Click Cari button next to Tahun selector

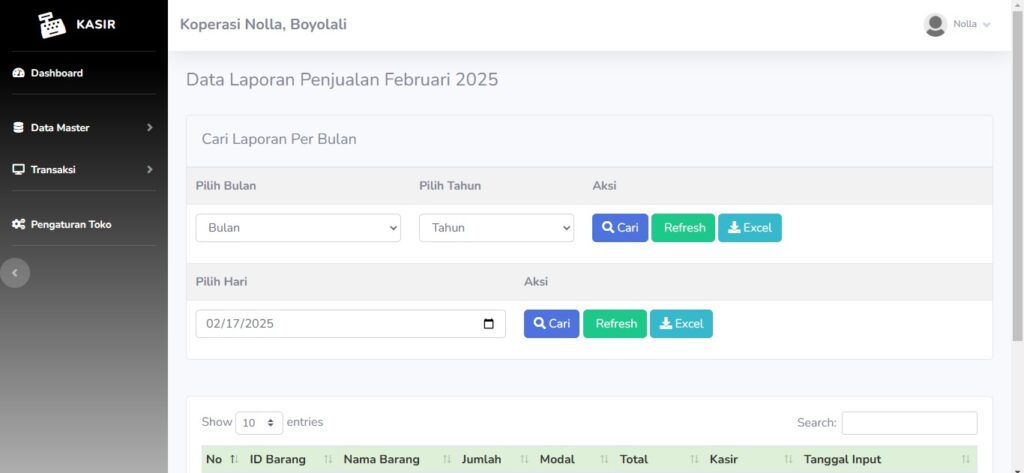click(620, 228)
